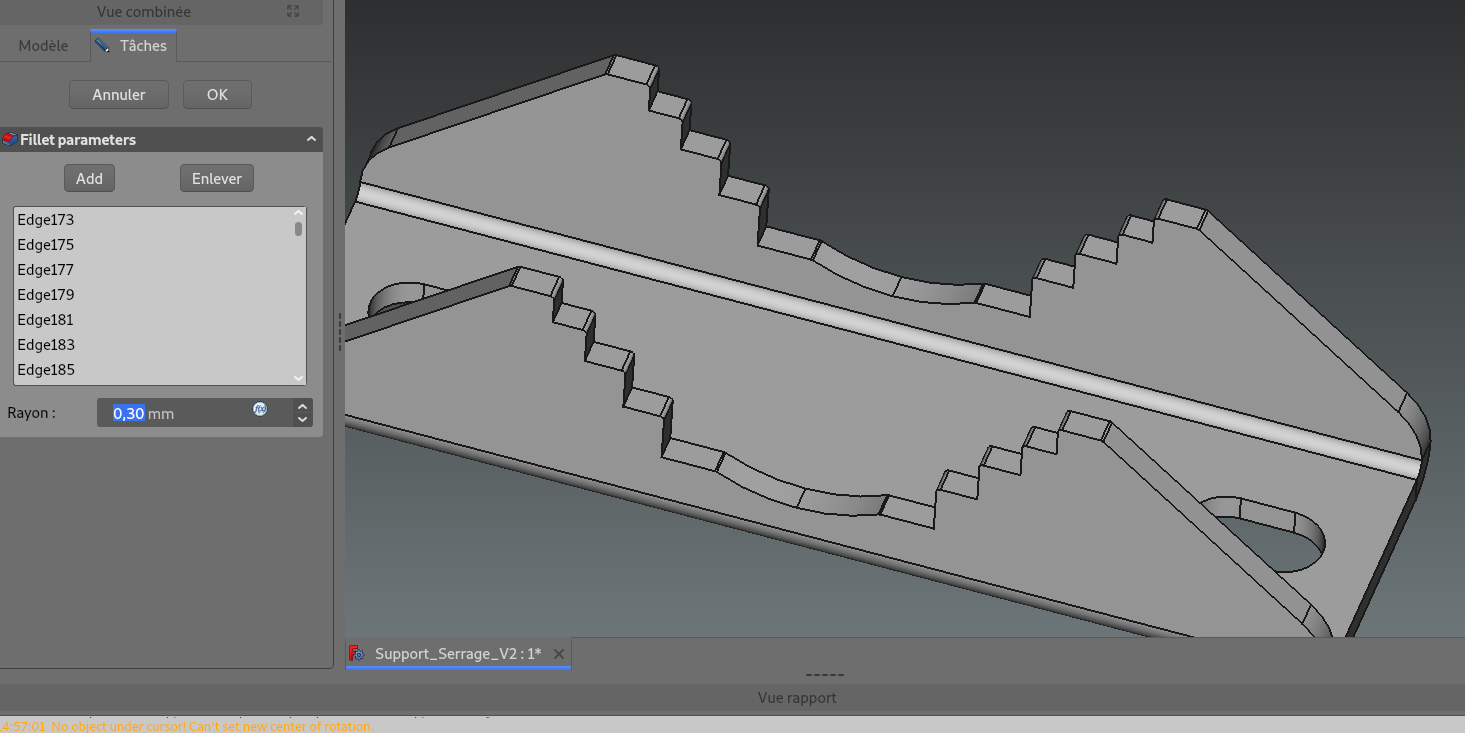The height and width of the screenshot is (733, 1465).
Task: Select Edge173 in the edge list
Action: tap(46, 220)
